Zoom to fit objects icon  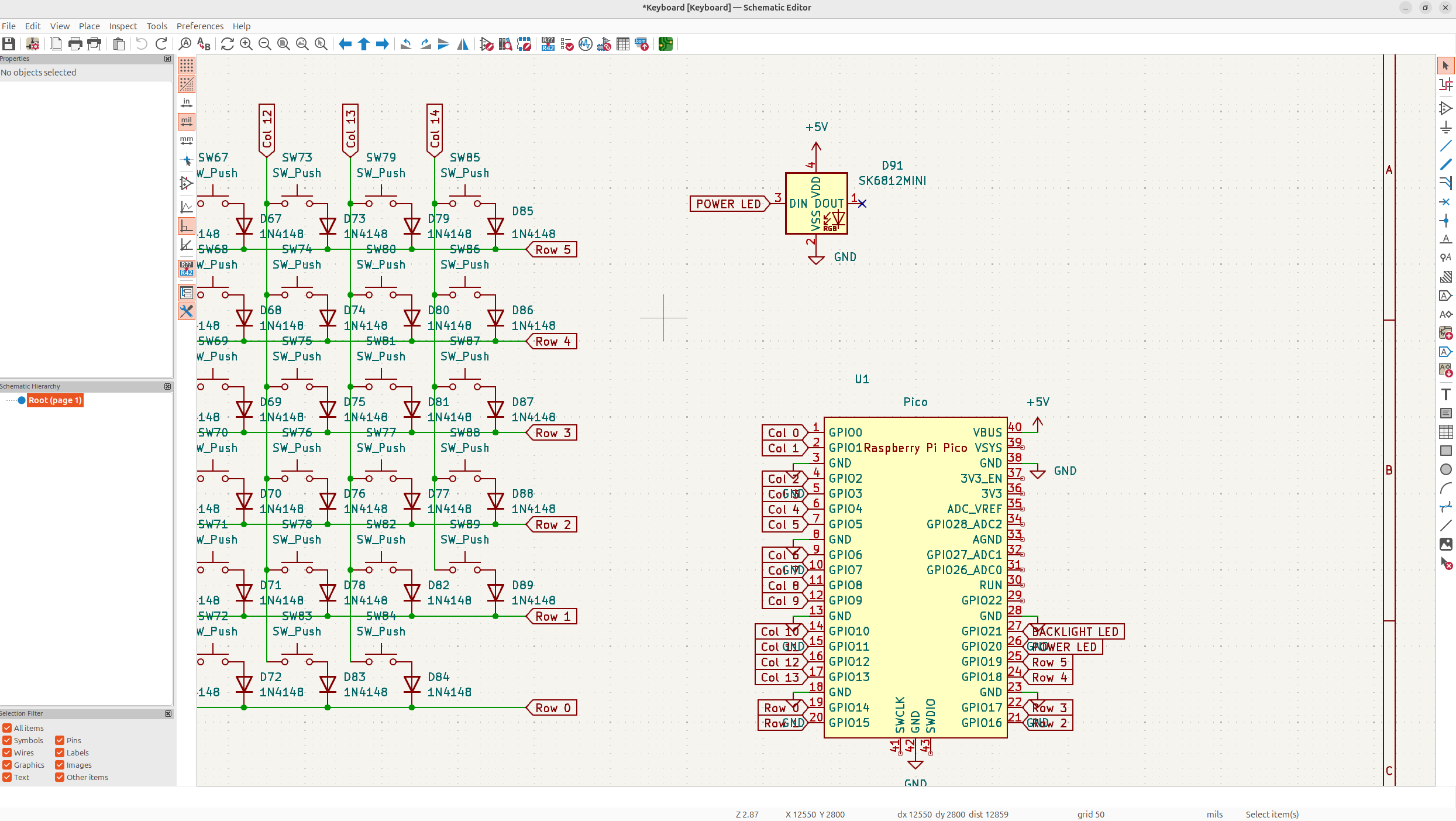click(302, 44)
